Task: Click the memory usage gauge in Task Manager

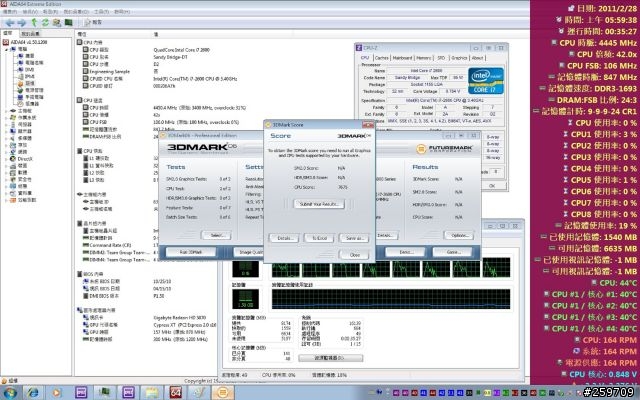Action: pyautogui.click(x=245, y=299)
